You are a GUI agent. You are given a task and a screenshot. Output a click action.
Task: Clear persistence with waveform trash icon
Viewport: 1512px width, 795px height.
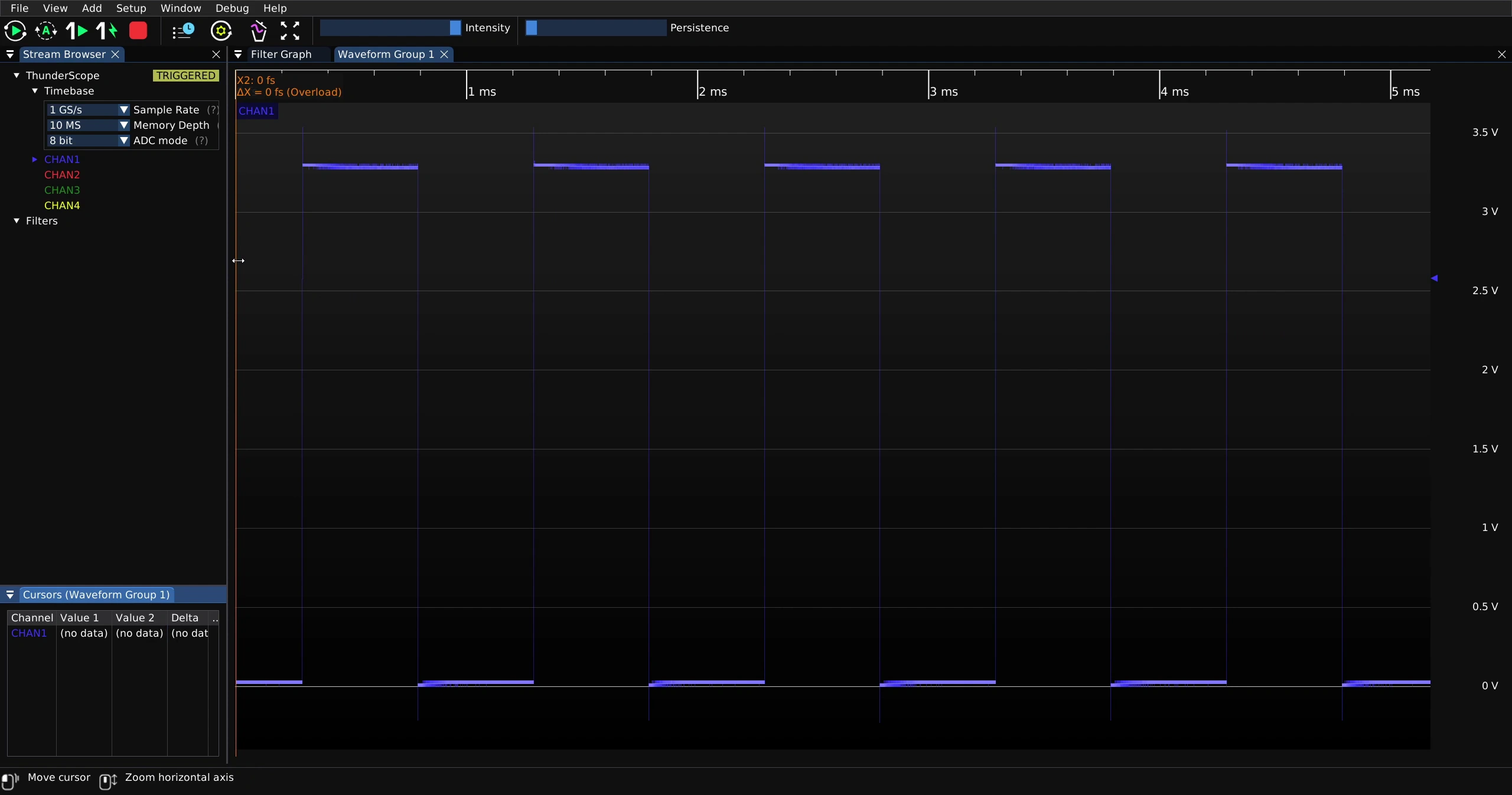259,31
